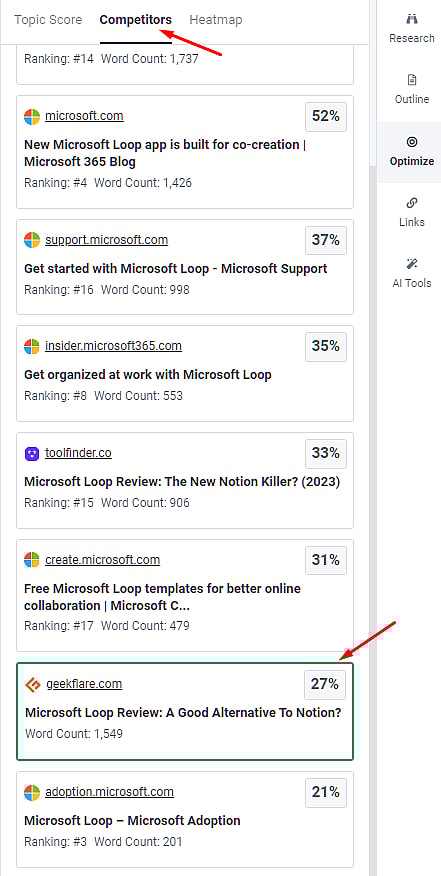The height and width of the screenshot is (876, 441).
Task: Open the Links chain icon
Action: pyautogui.click(x=412, y=202)
